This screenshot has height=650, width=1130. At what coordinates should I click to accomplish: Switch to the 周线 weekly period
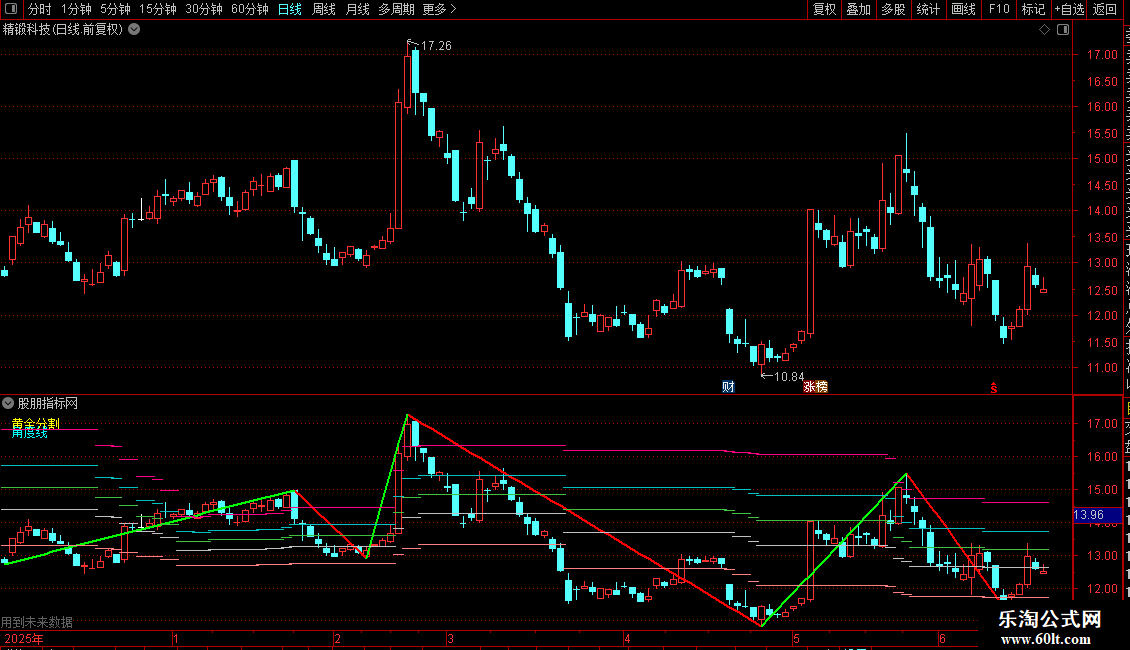pyautogui.click(x=324, y=9)
